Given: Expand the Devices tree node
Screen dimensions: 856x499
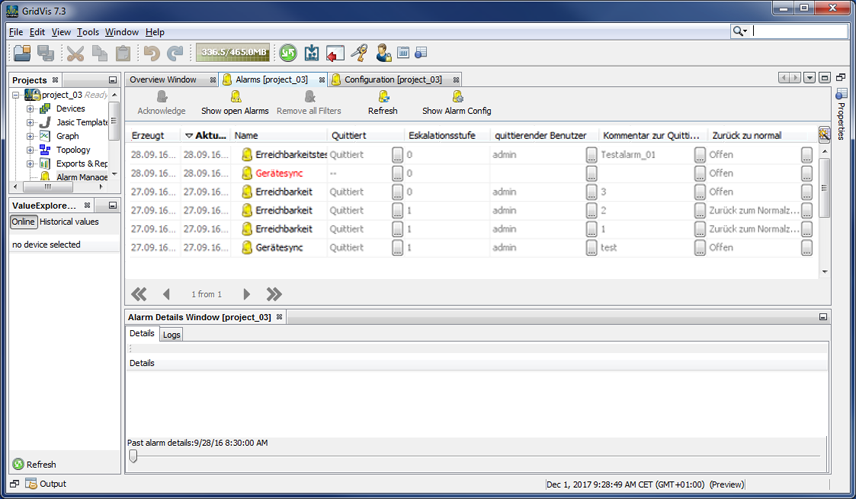Looking at the screenshot, I should point(31,109).
